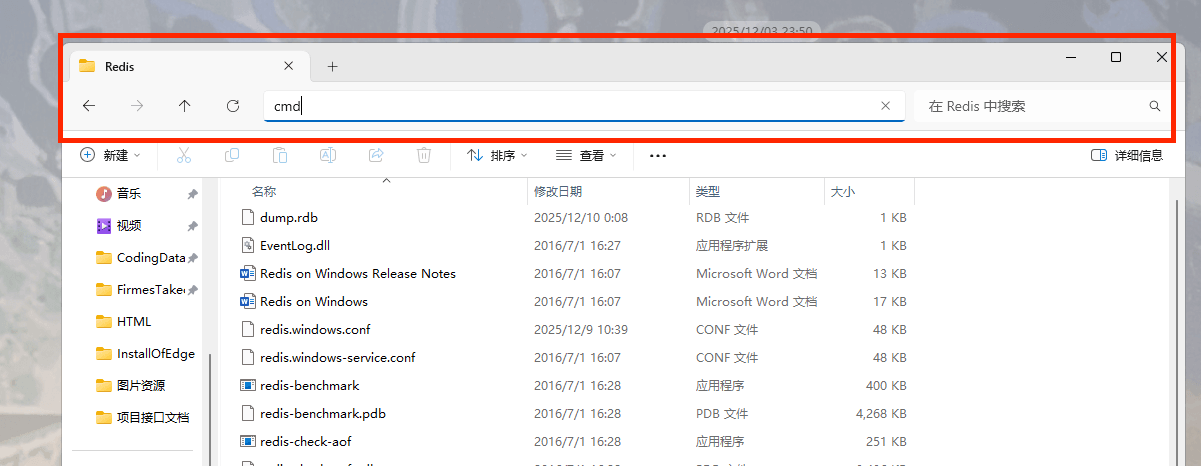This screenshot has width=1201, height=466.
Task: Click PDB 文件 type cell
Action: (722, 413)
